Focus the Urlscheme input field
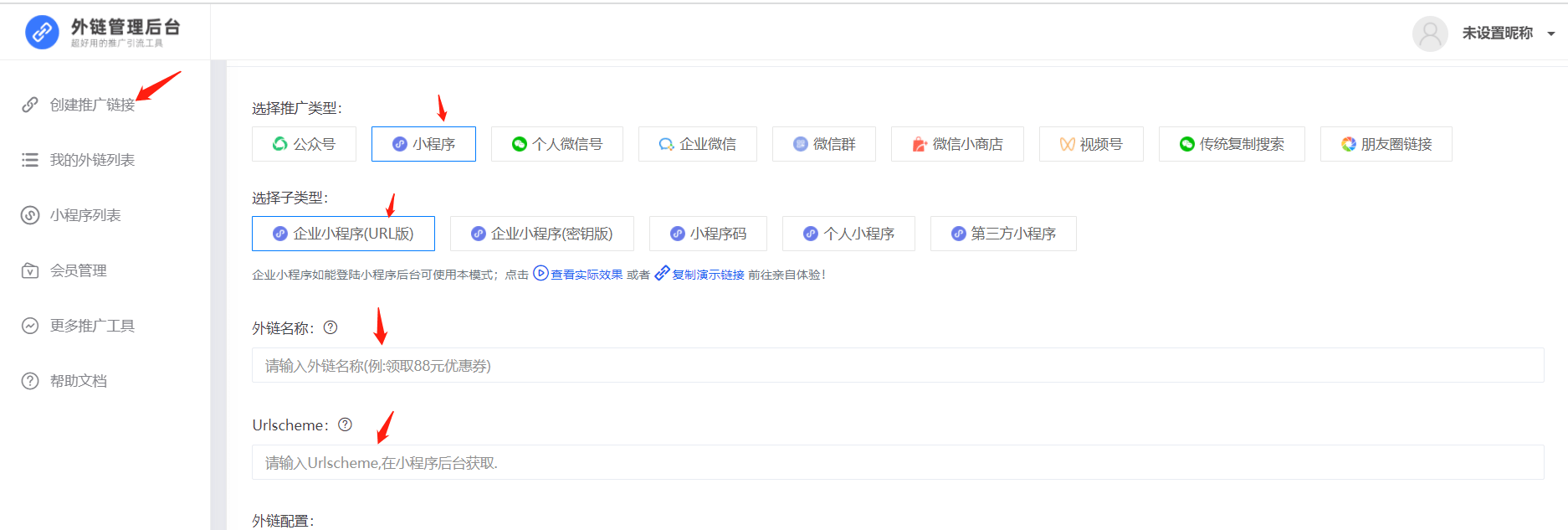This screenshot has width=1568, height=530. [x=898, y=462]
